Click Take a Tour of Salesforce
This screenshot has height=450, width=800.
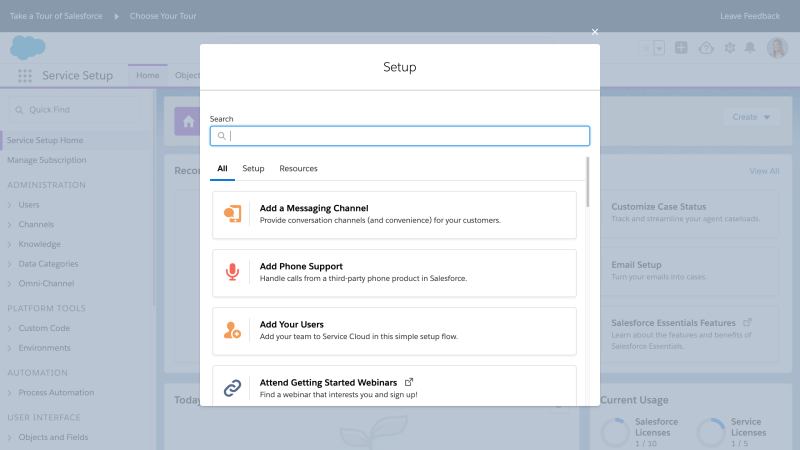(56, 16)
